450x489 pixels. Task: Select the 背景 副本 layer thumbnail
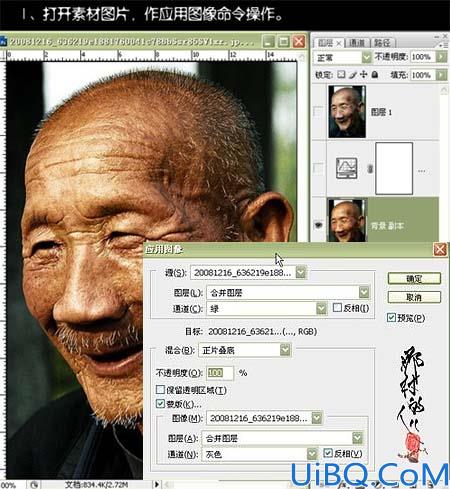(347, 220)
